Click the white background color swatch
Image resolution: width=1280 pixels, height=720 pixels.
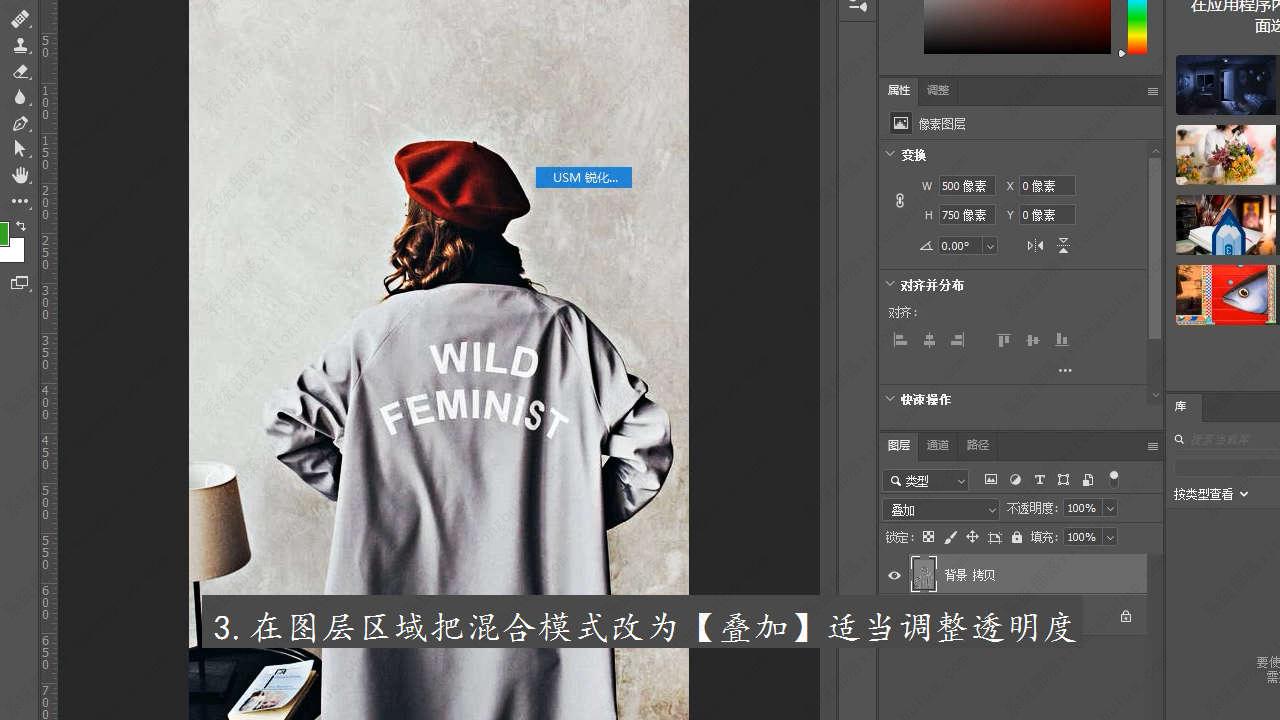point(14,251)
